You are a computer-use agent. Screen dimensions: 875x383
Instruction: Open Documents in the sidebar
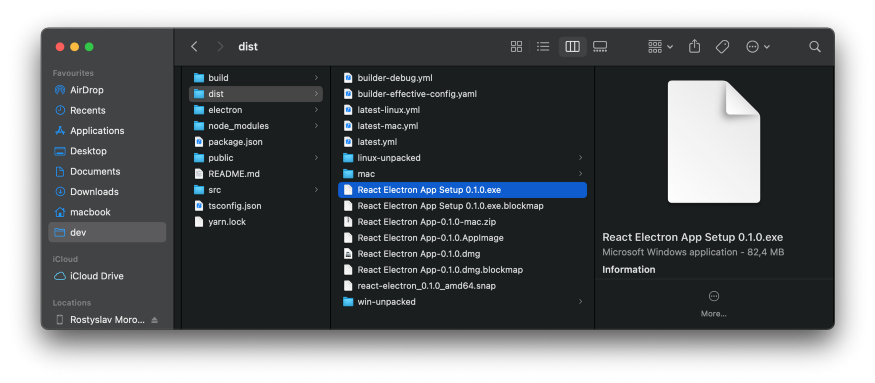[107, 171]
